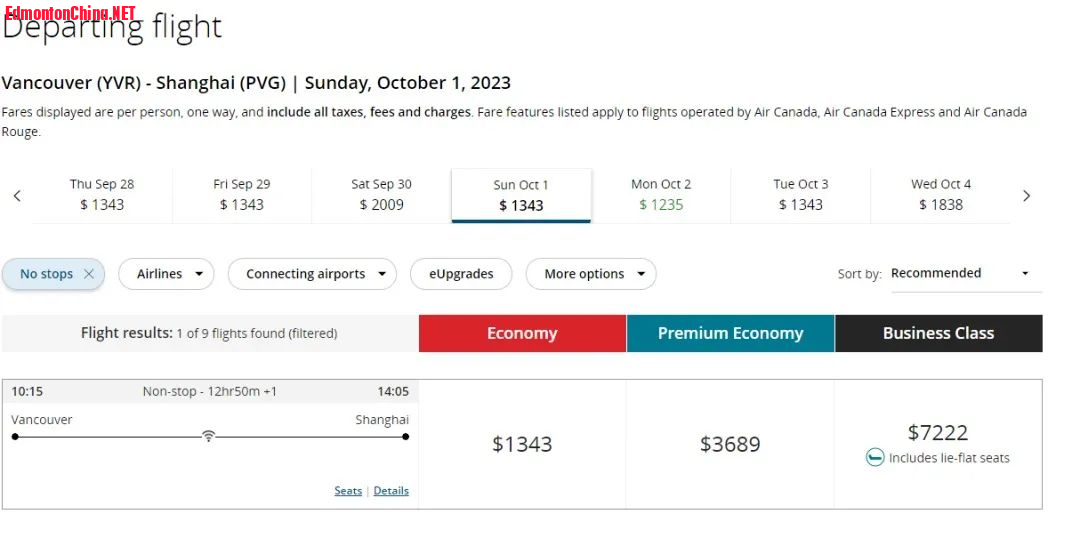The width and height of the screenshot is (1080, 538).
Task: Click the Wi-Fi icon on flight route
Action: (208, 435)
